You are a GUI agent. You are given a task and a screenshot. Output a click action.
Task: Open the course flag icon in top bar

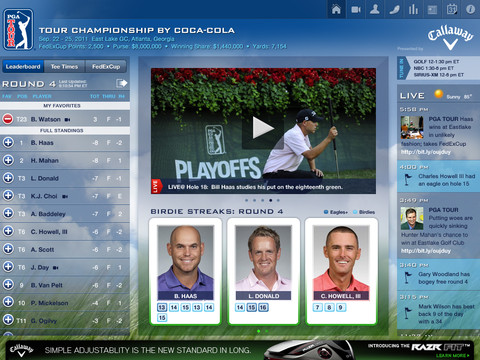coord(394,9)
